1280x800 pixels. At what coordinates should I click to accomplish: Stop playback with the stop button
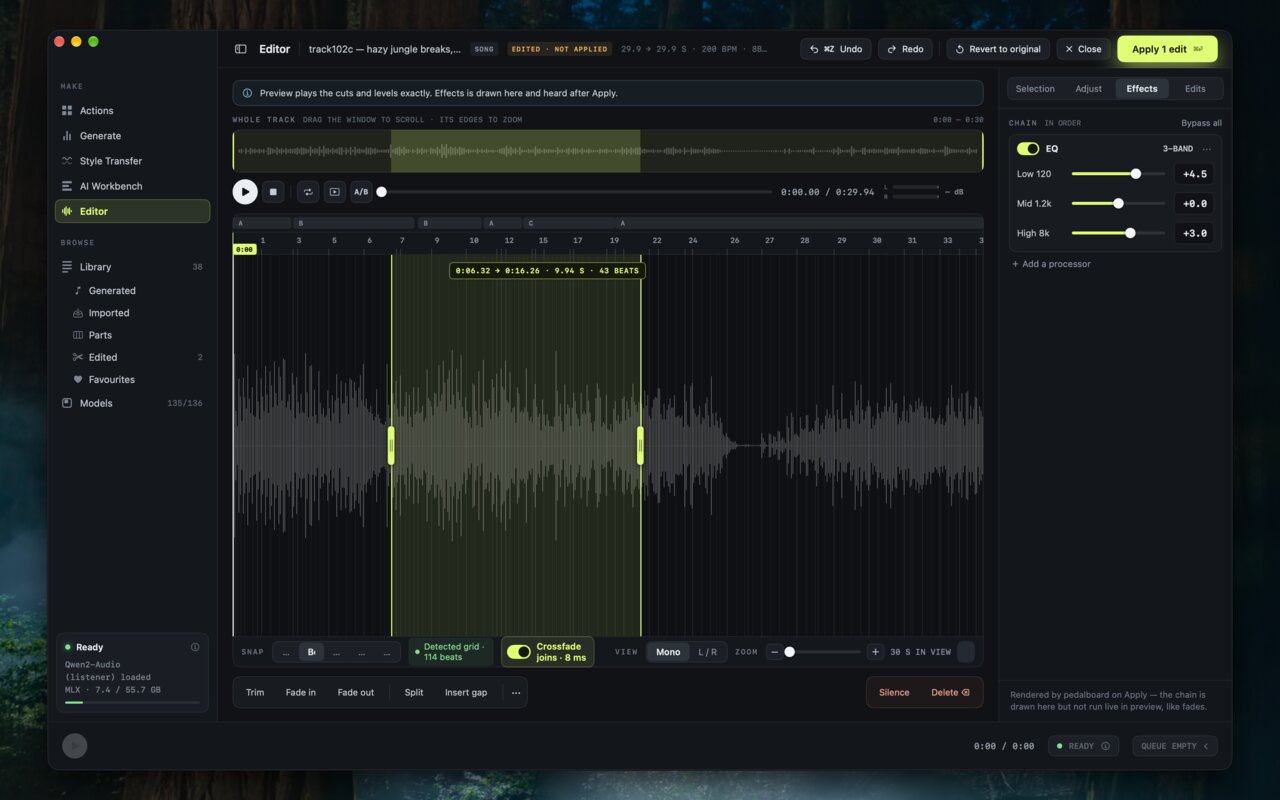point(274,192)
